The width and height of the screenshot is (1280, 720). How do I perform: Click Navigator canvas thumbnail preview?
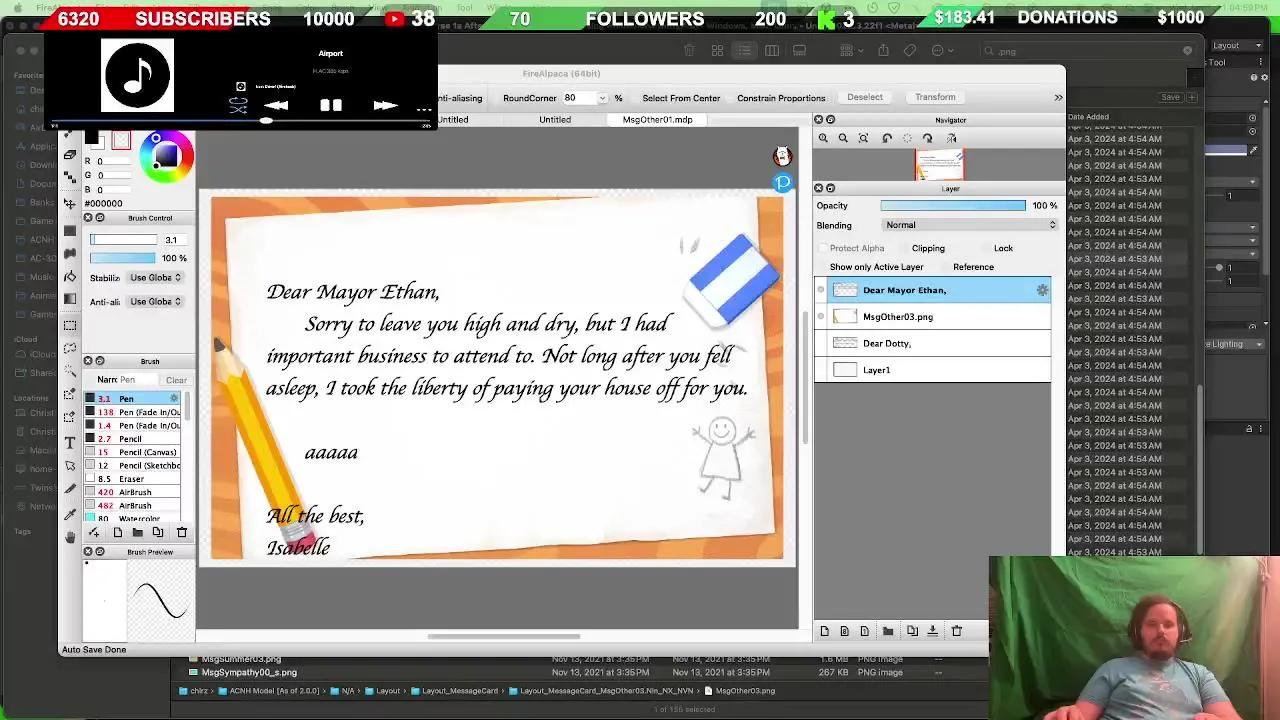tap(939, 165)
